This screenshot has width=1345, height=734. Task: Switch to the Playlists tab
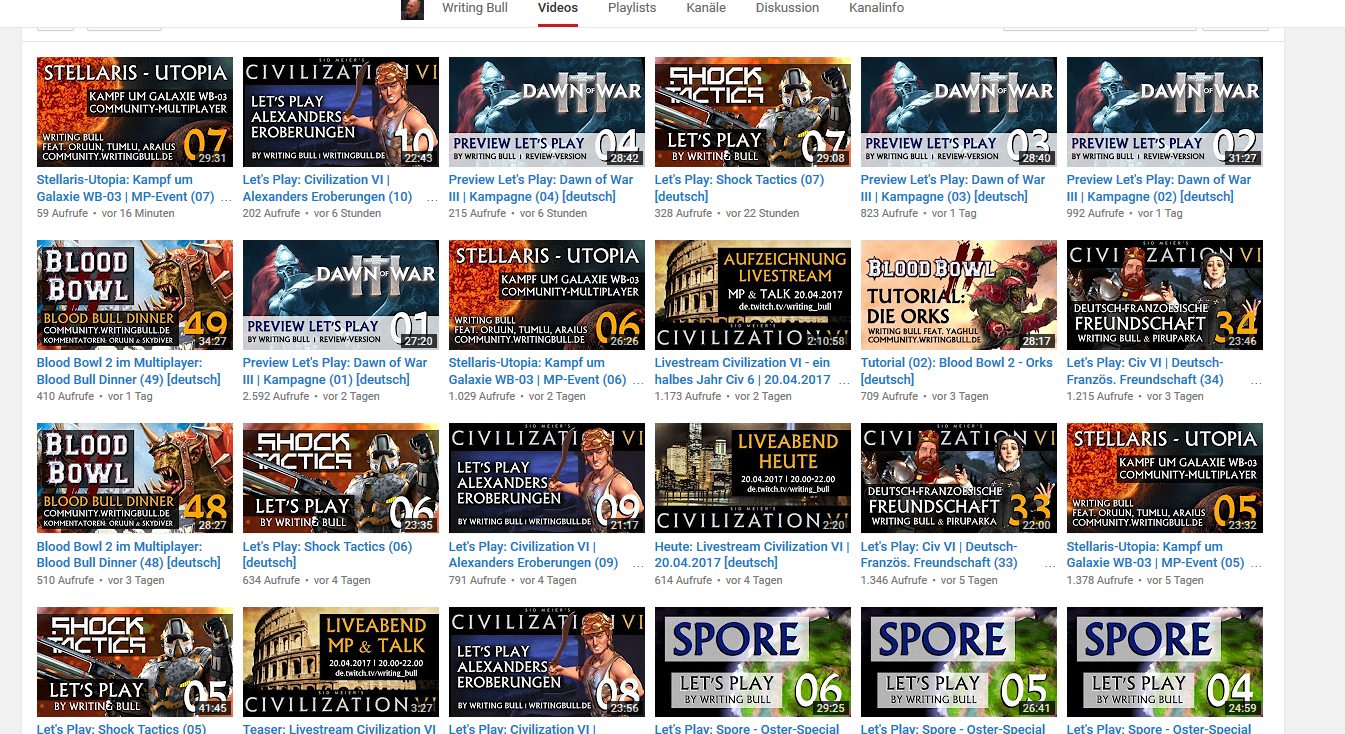632,8
